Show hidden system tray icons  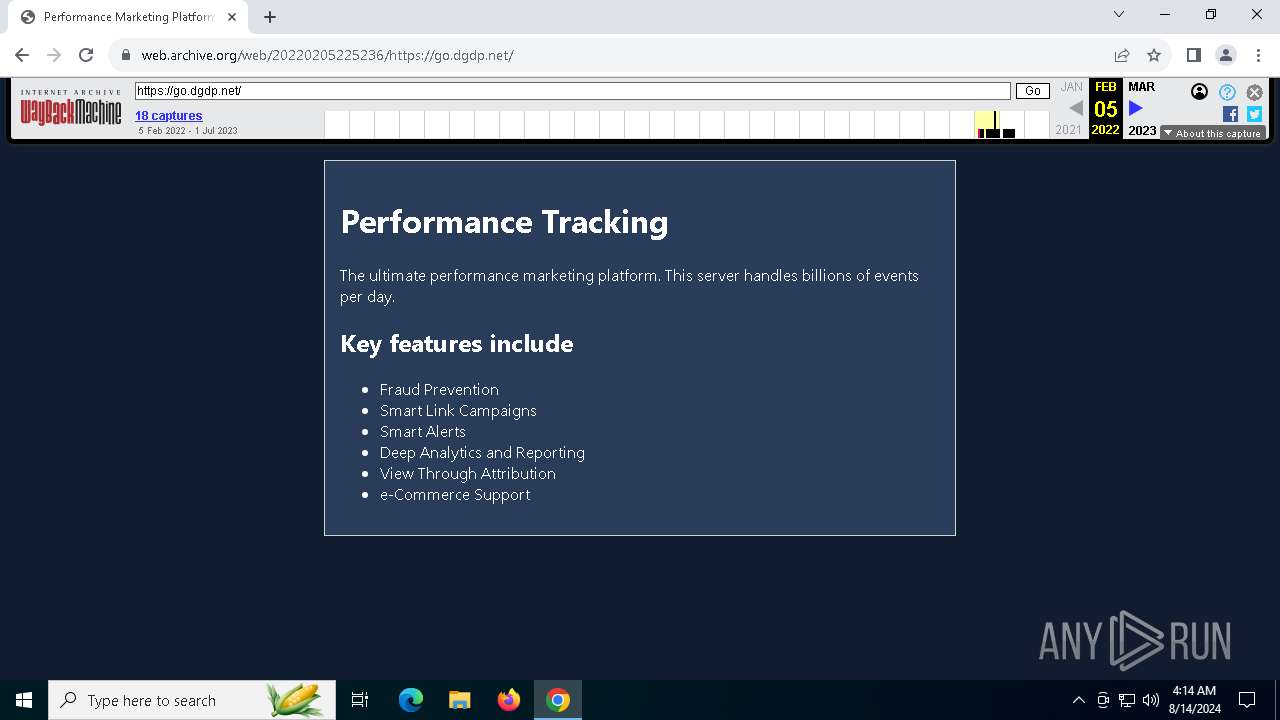pyautogui.click(x=1078, y=700)
